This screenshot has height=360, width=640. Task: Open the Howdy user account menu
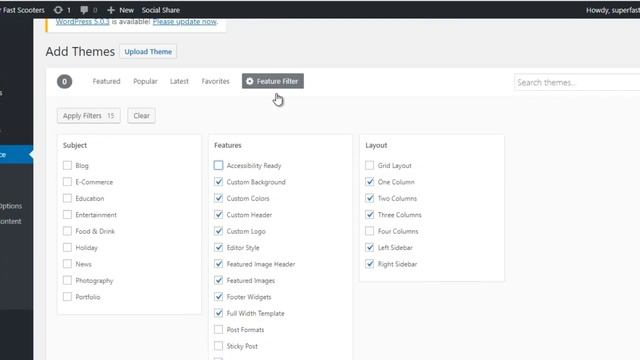click(x=613, y=10)
